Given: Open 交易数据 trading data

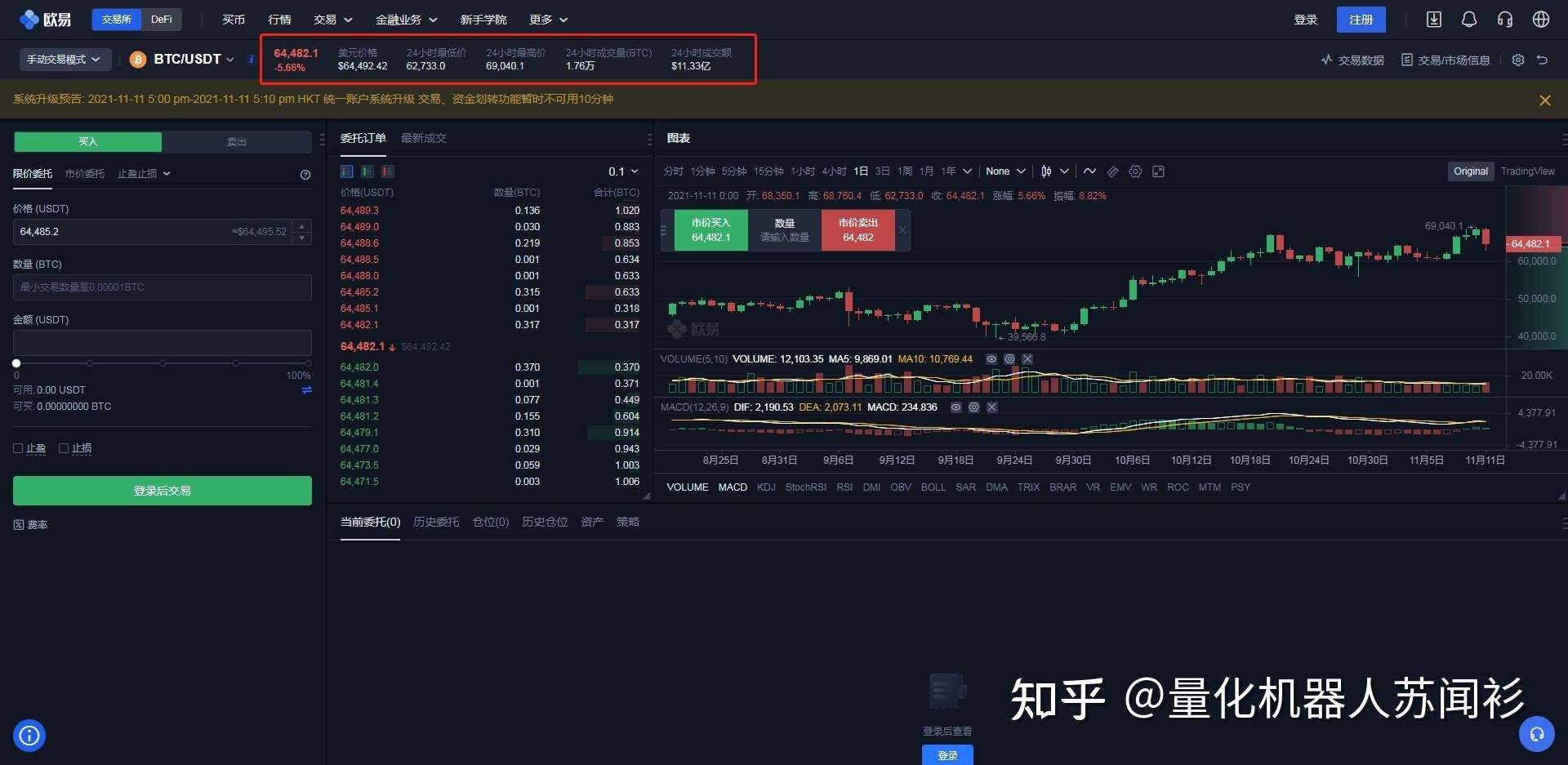Looking at the screenshot, I should [x=1352, y=60].
